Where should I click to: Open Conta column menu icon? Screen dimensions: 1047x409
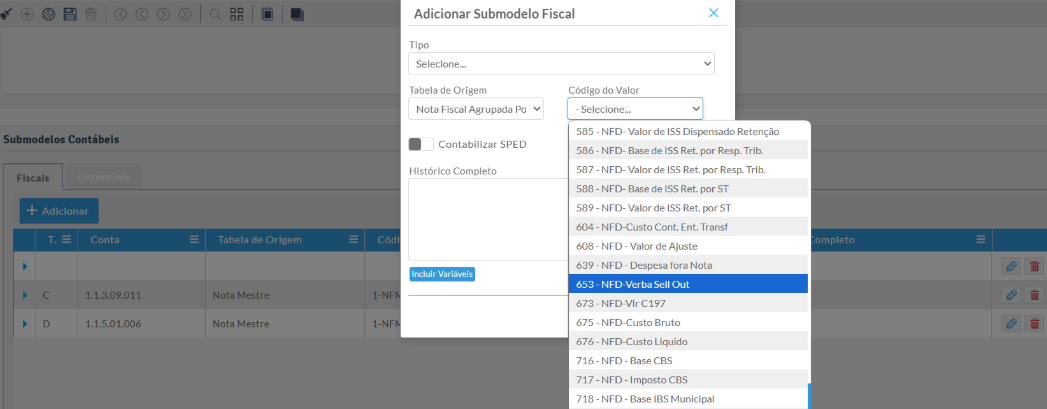click(194, 240)
